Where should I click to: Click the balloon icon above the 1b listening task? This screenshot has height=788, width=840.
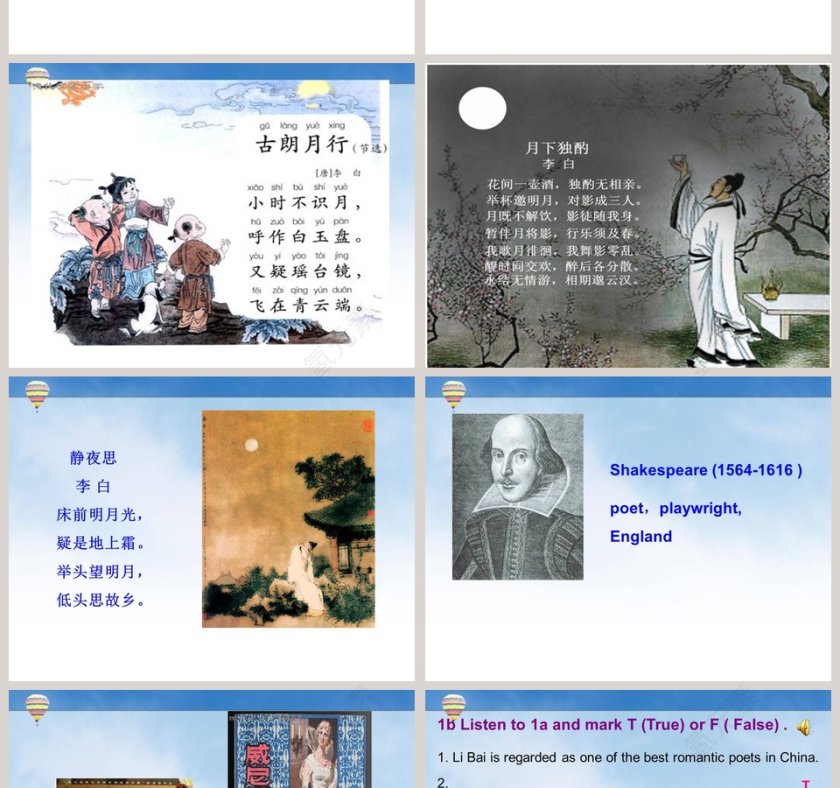(x=455, y=705)
